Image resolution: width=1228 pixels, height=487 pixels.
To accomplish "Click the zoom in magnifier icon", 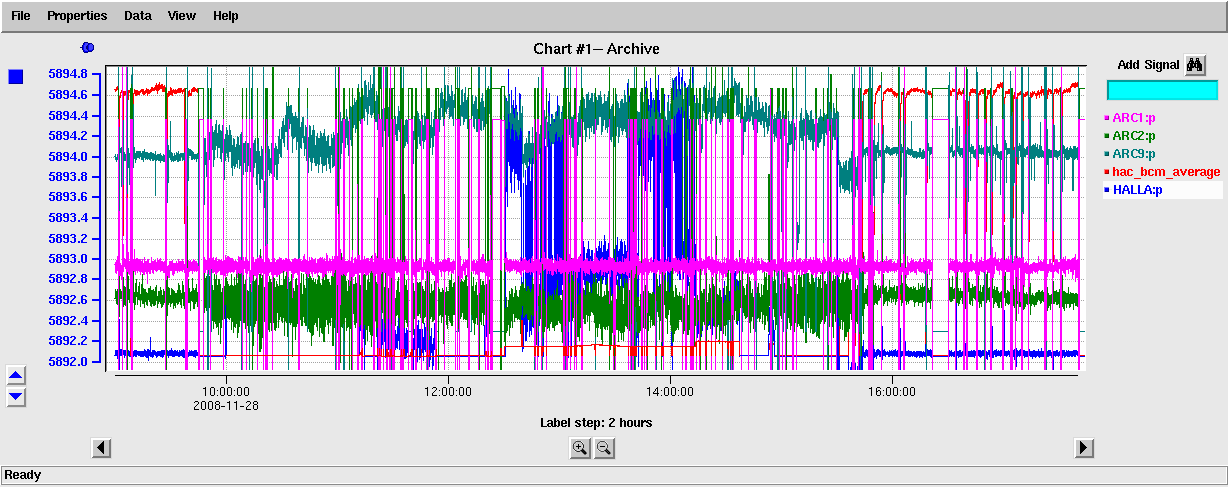I will point(580,448).
